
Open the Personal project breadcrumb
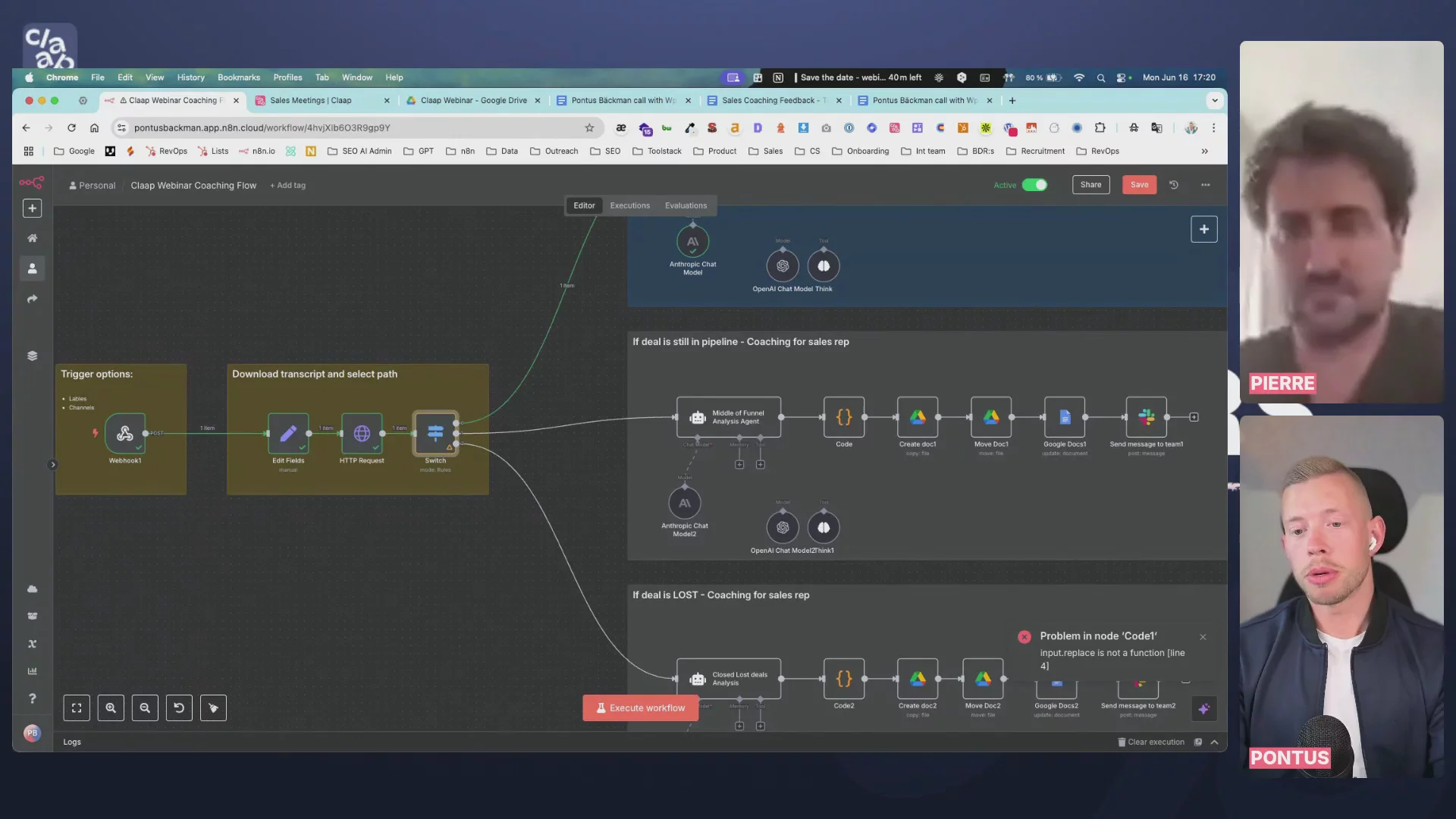93,186
